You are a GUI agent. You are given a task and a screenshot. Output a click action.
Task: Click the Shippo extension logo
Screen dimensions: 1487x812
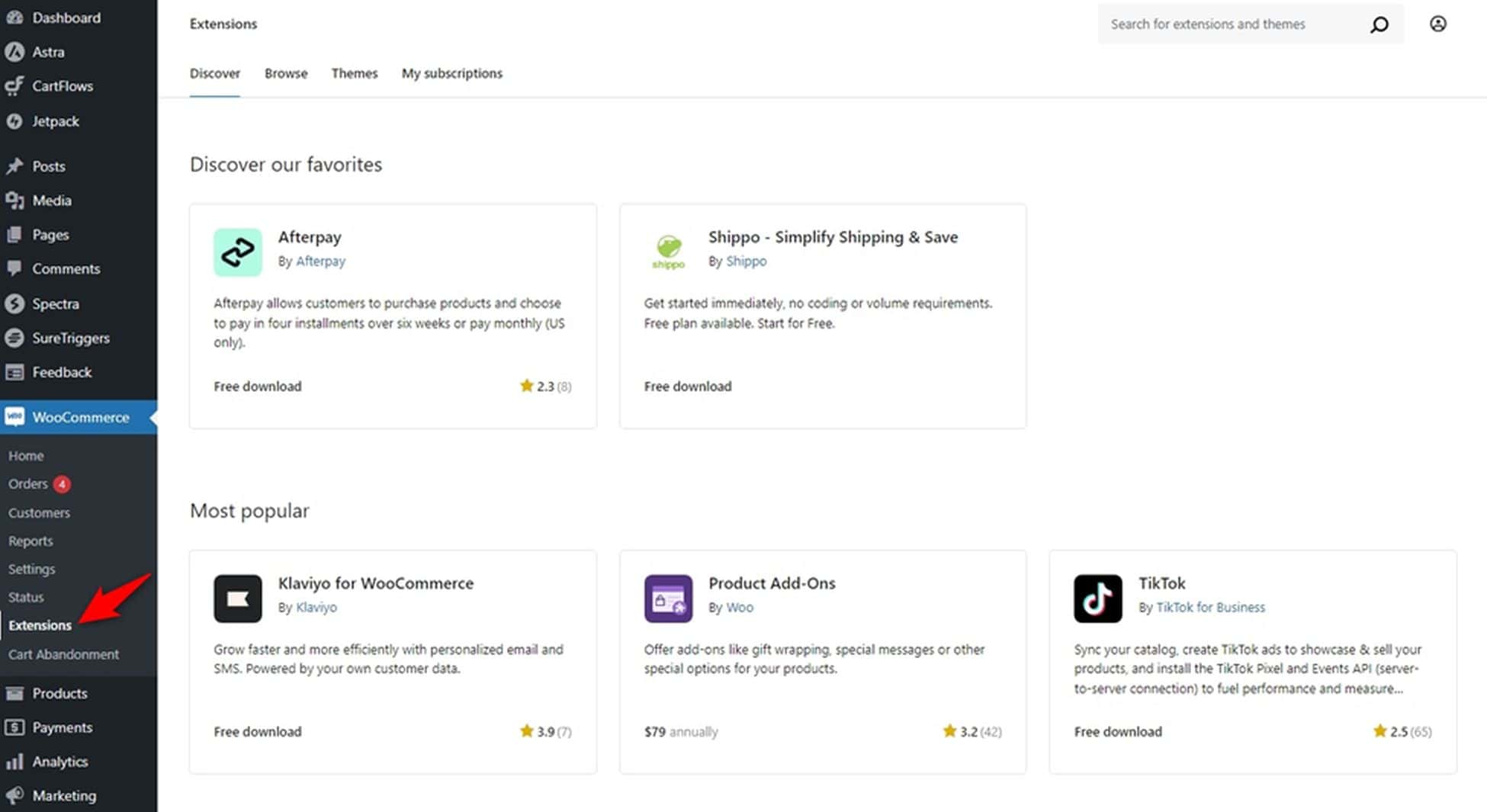tap(668, 252)
